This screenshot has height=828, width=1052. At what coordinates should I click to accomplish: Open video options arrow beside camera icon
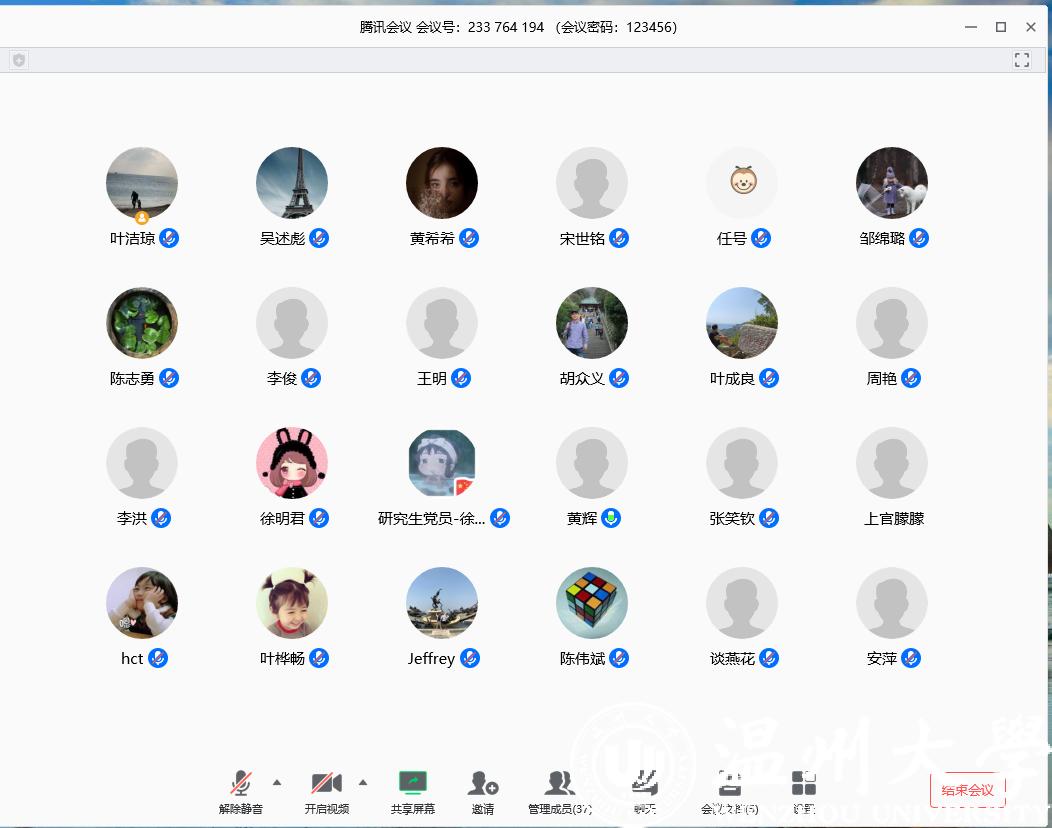pos(363,782)
